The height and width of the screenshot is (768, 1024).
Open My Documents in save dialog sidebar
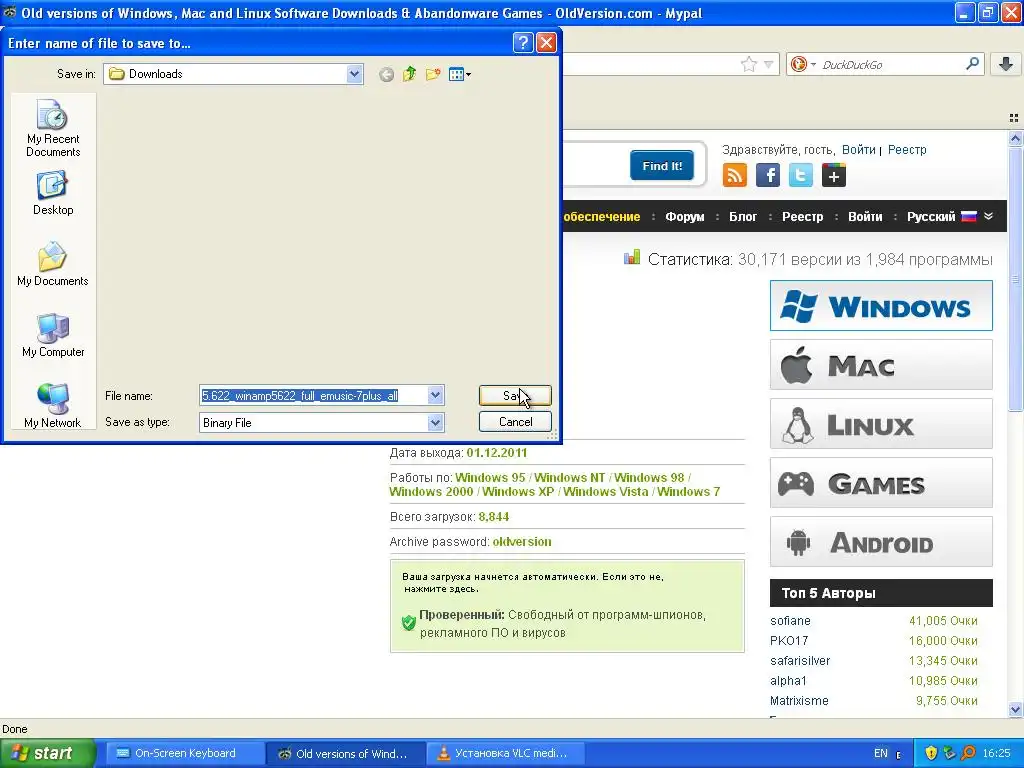[53, 264]
